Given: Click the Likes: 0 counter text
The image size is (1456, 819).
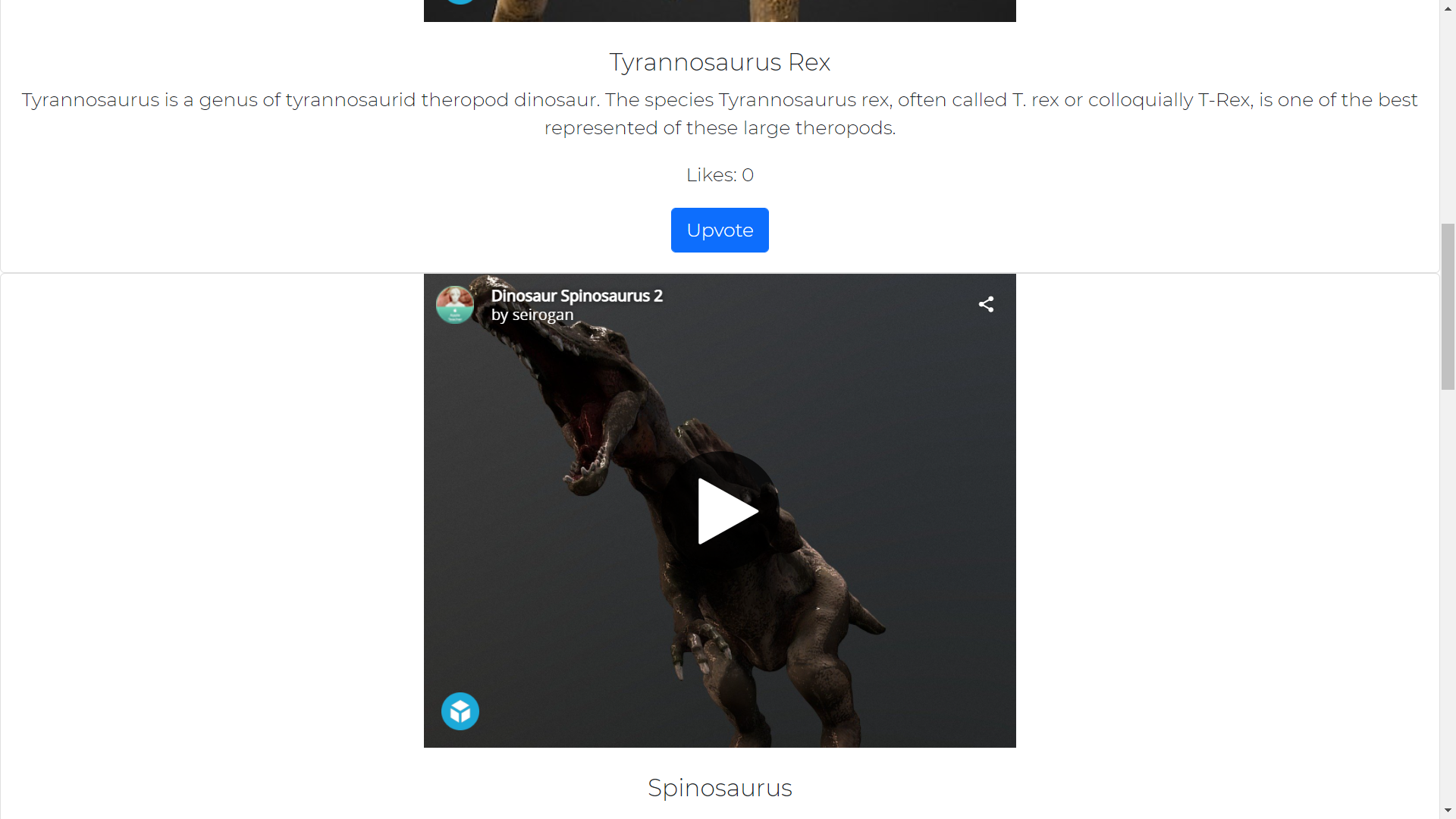Looking at the screenshot, I should [719, 175].
